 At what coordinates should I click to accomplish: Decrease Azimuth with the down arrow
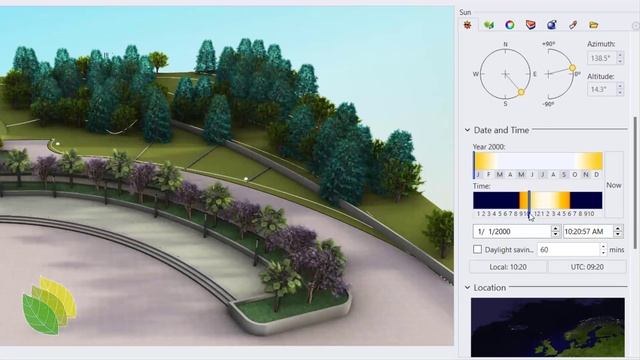click(620, 62)
